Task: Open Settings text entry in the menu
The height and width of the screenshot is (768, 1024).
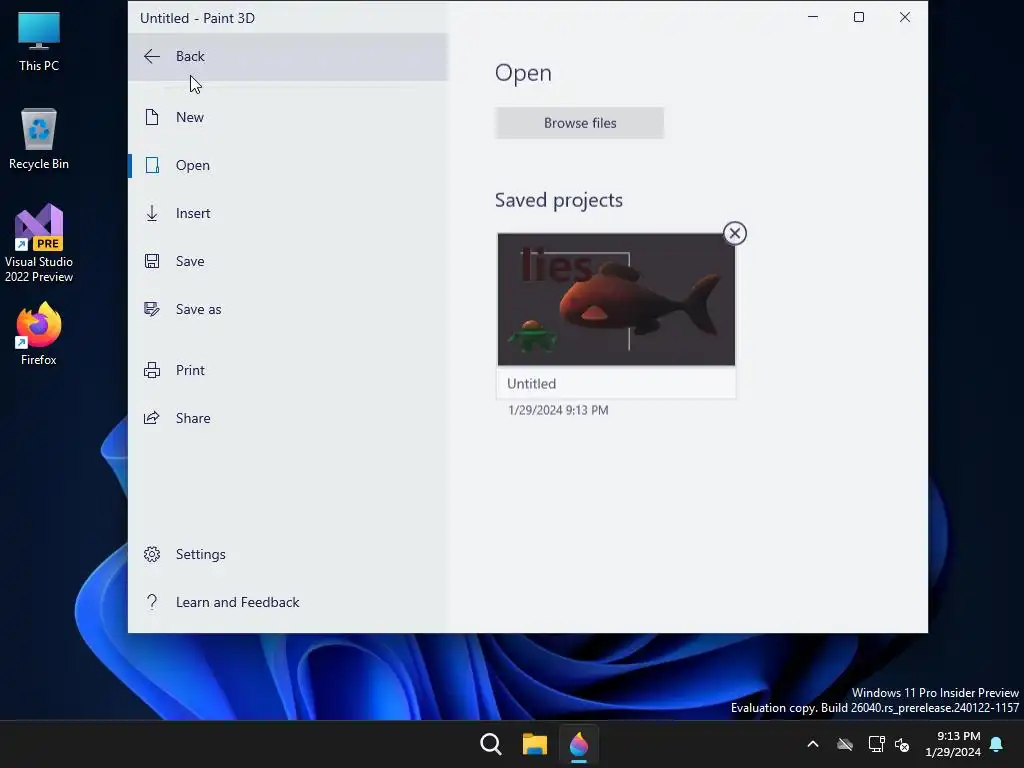Action: coord(200,554)
